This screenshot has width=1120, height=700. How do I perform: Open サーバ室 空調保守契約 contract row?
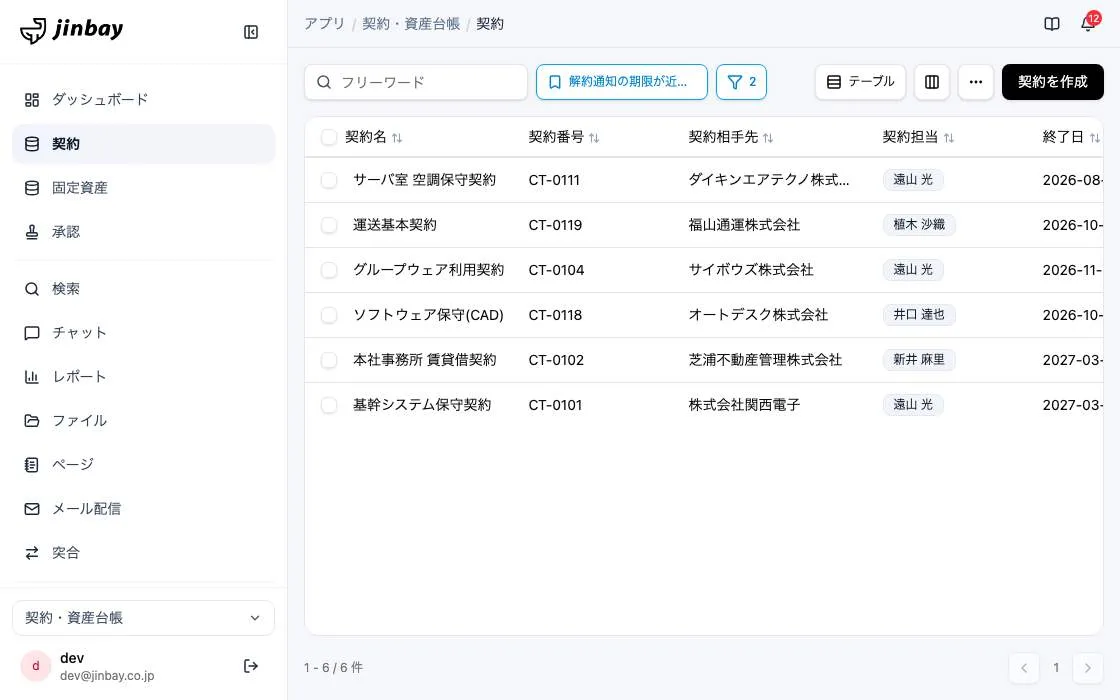pos(704,180)
